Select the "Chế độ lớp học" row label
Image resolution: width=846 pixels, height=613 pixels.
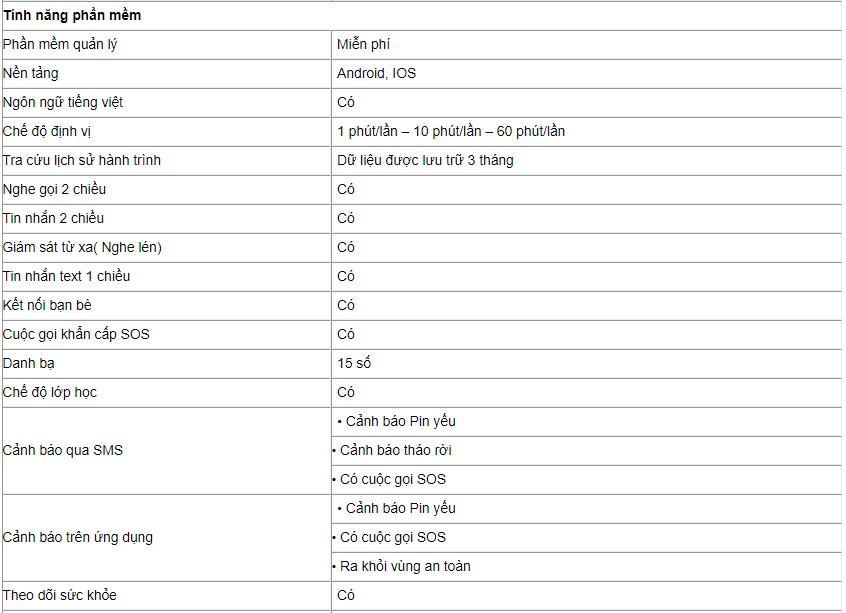(x=50, y=392)
